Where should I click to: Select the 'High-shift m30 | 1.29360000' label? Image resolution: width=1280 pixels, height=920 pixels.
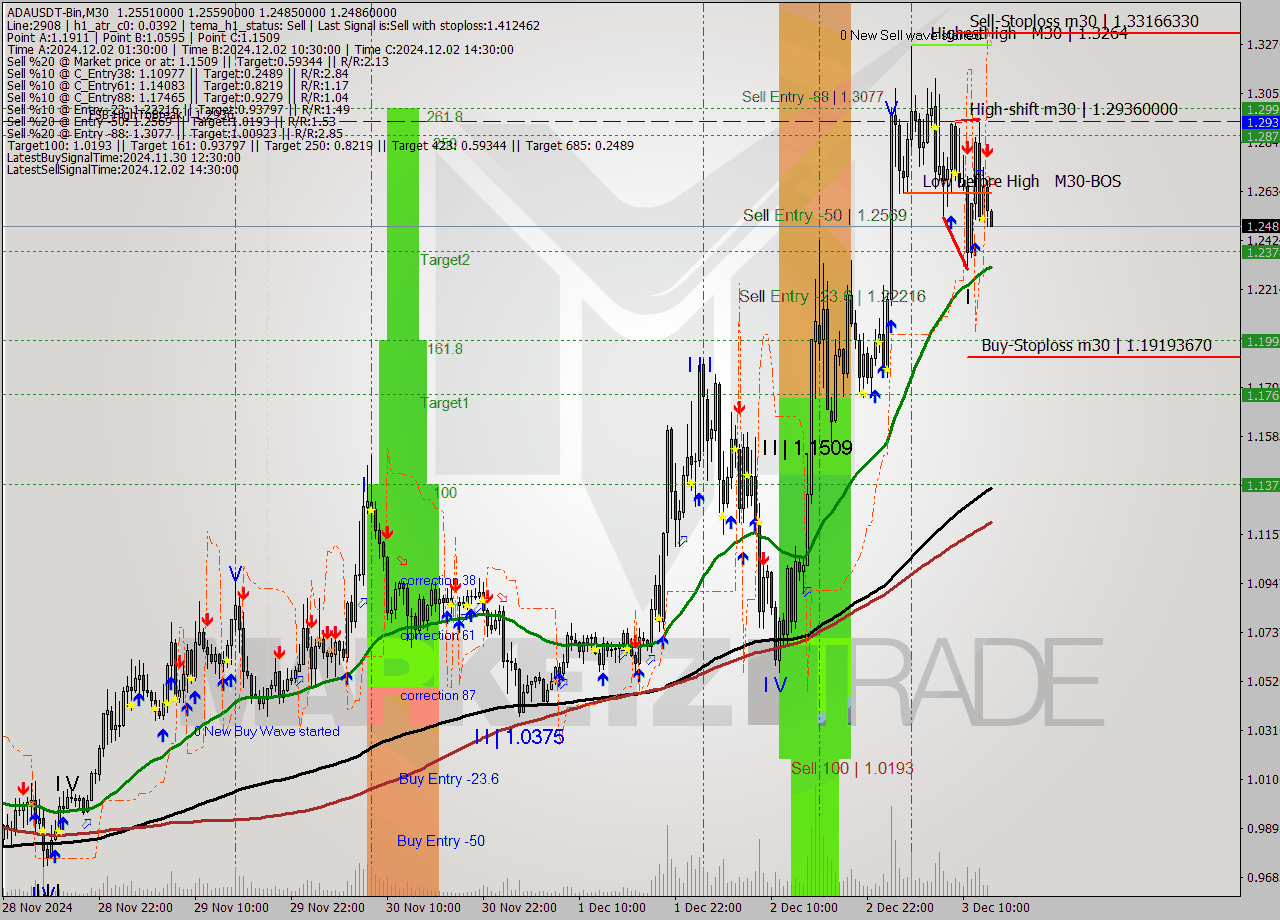point(1073,109)
